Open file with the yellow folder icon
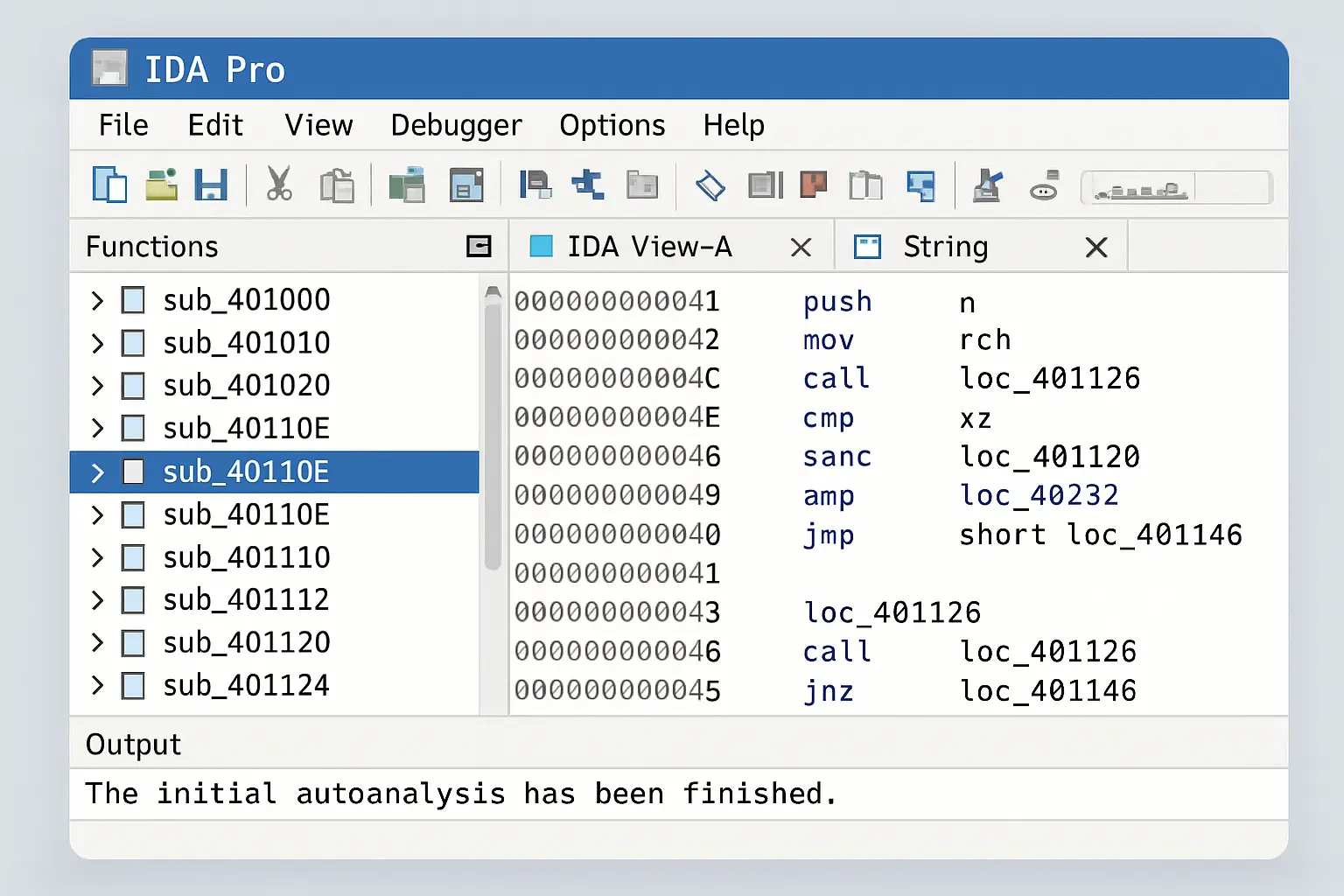Screen dimensions: 1344x896 pyautogui.click(x=161, y=185)
